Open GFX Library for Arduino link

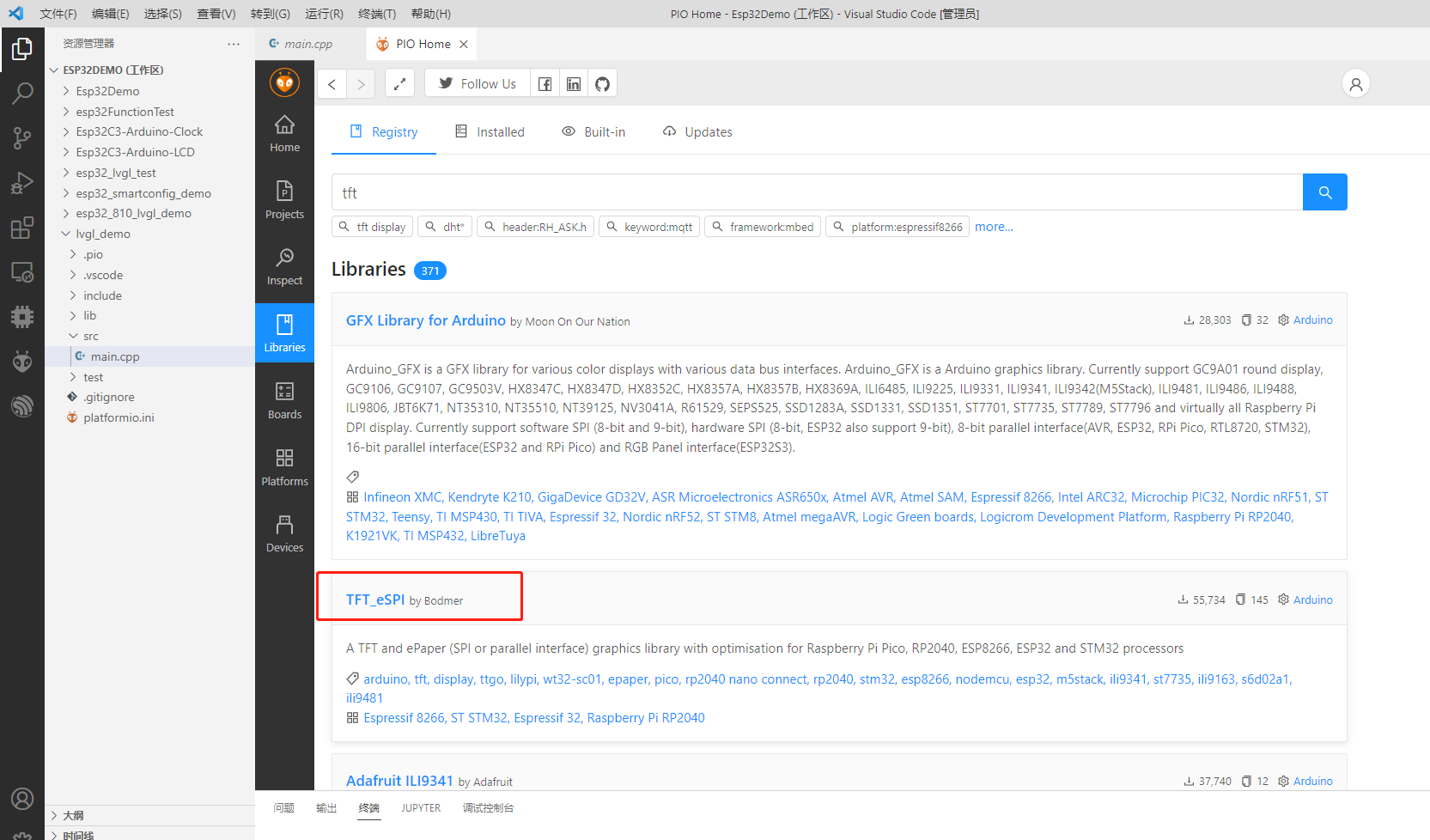coord(426,320)
